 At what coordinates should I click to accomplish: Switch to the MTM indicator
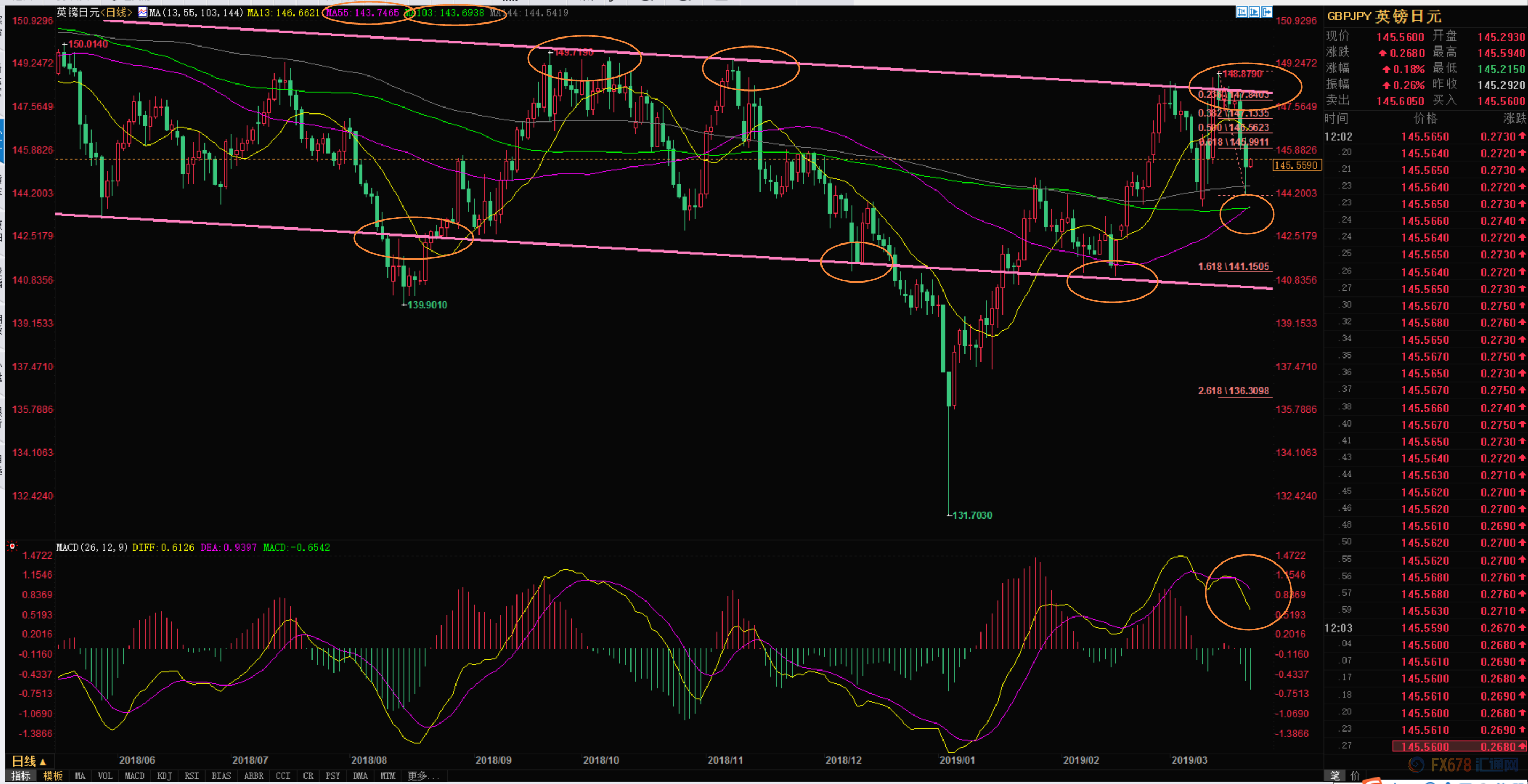pos(388,775)
